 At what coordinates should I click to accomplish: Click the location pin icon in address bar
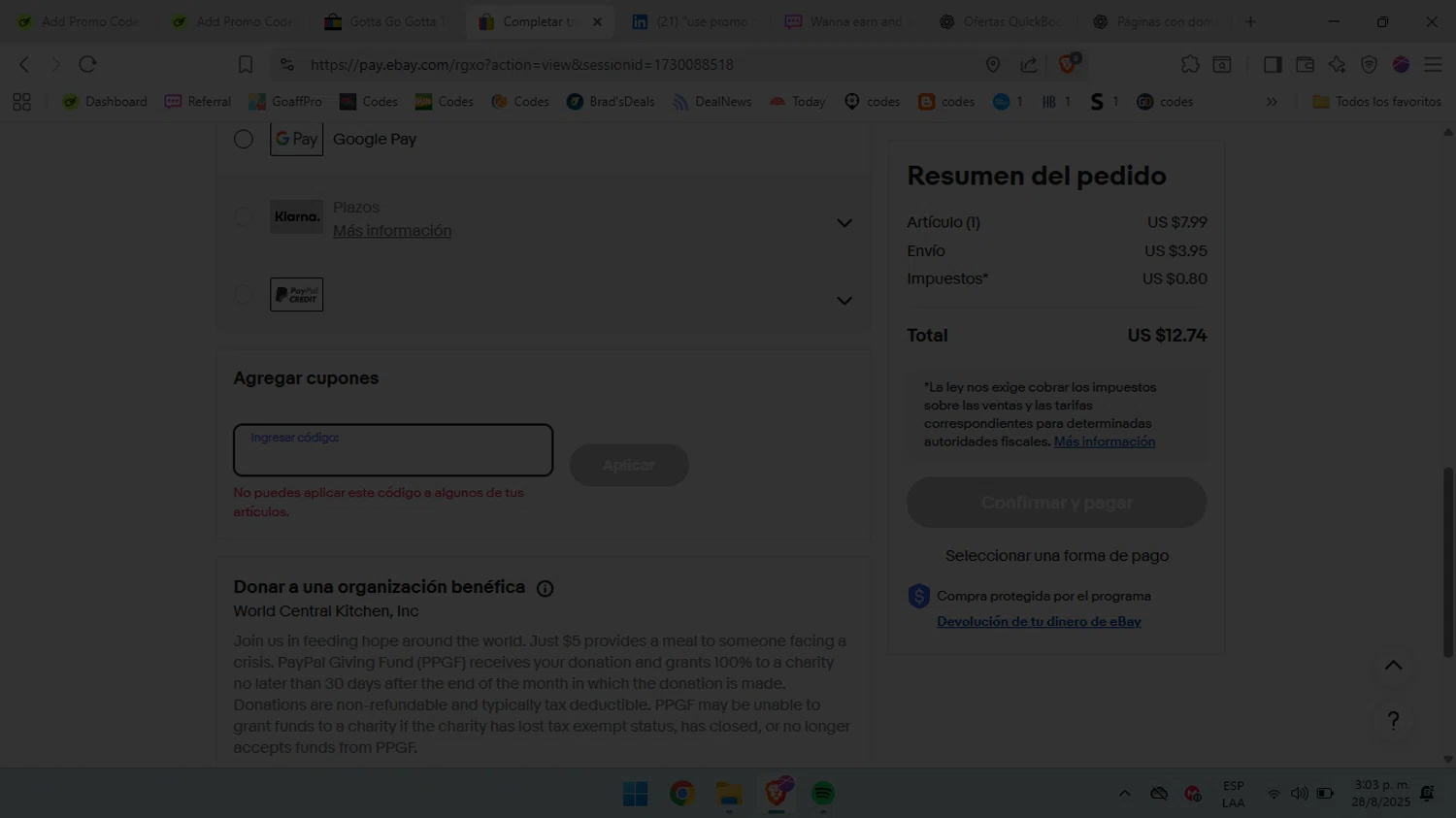992,64
